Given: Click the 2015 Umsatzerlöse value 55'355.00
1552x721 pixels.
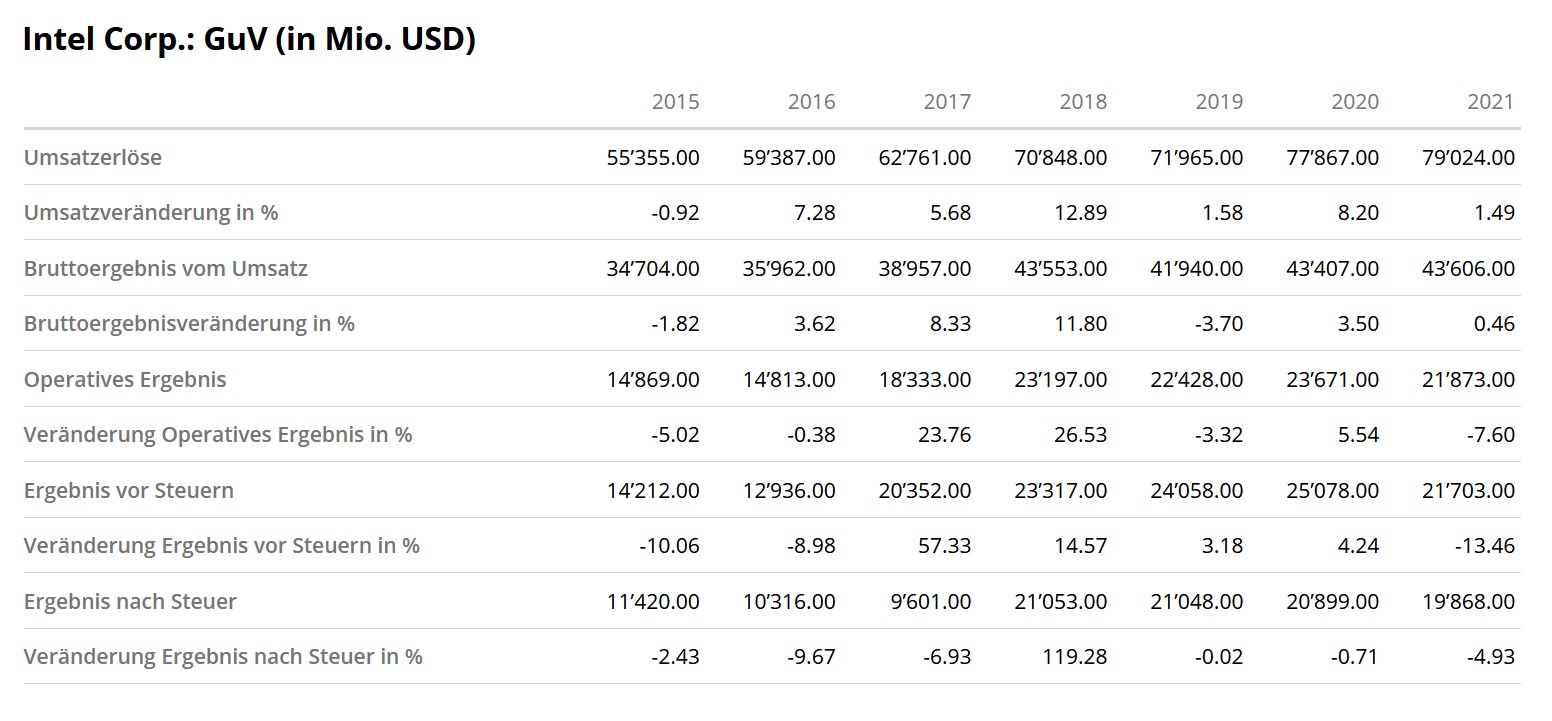Looking at the screenshot, I should [652, 157].
